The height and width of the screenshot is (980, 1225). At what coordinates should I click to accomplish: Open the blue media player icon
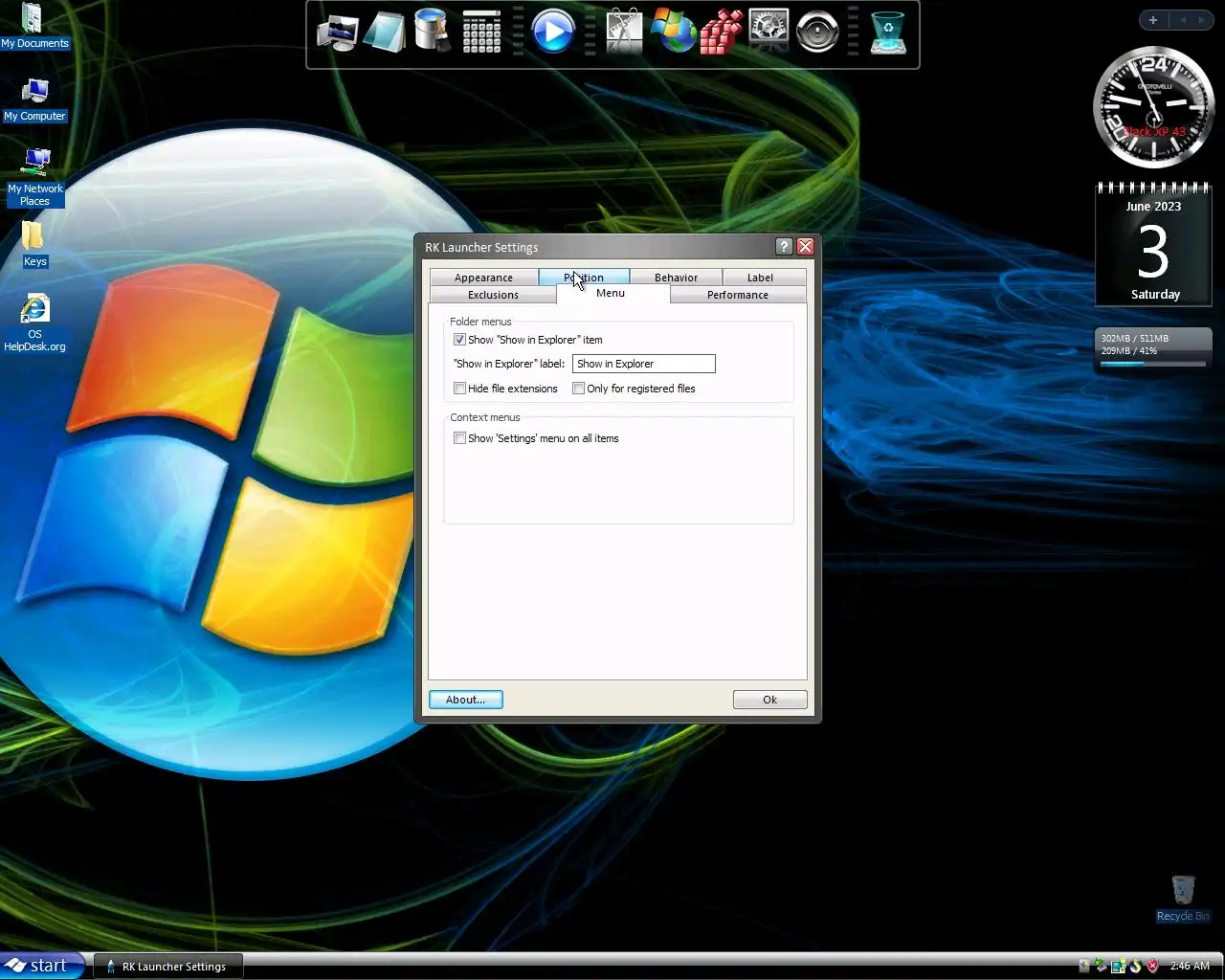[x=552, y=32]
